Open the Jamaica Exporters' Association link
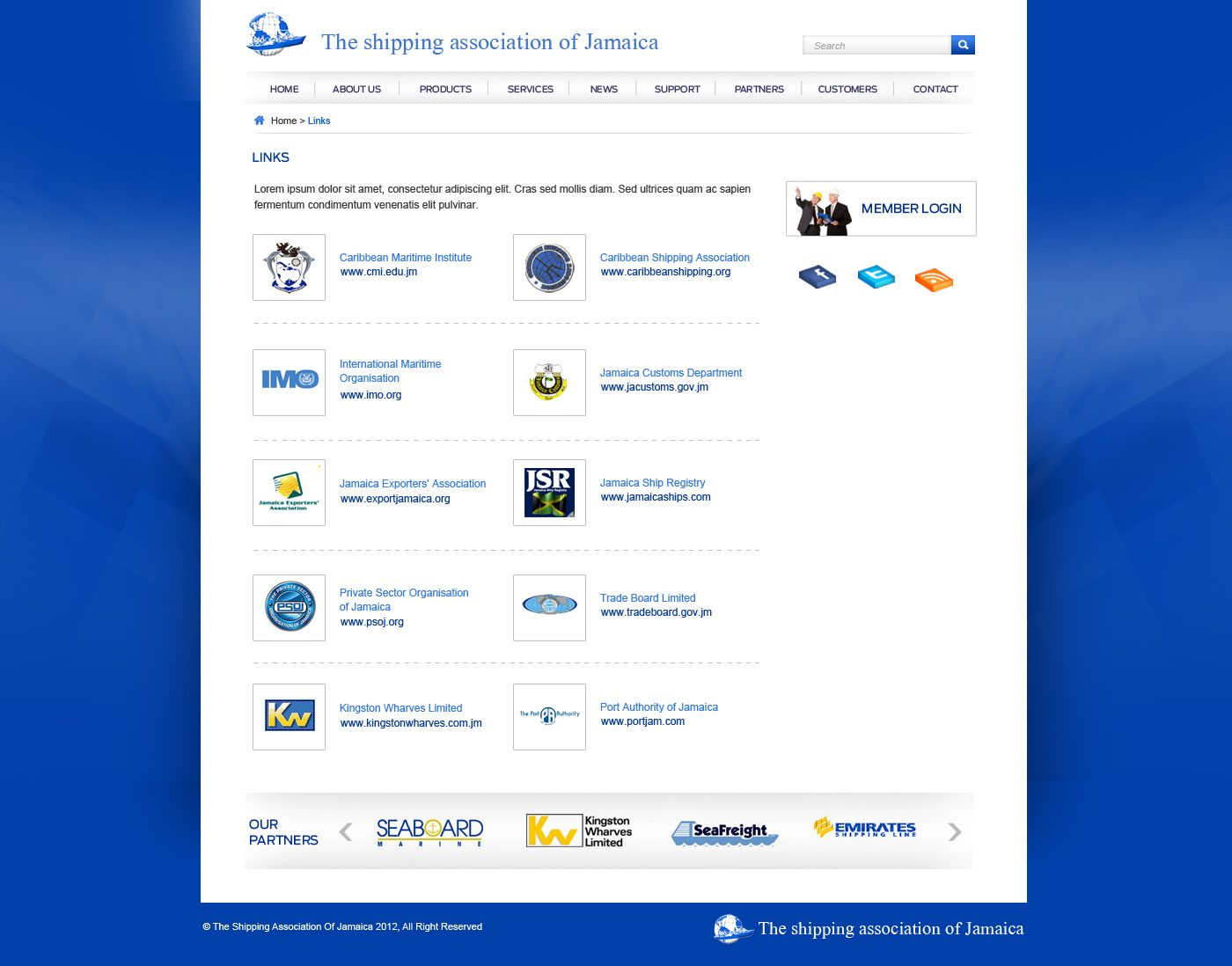The image size is (1232, 966). (413, 484)
